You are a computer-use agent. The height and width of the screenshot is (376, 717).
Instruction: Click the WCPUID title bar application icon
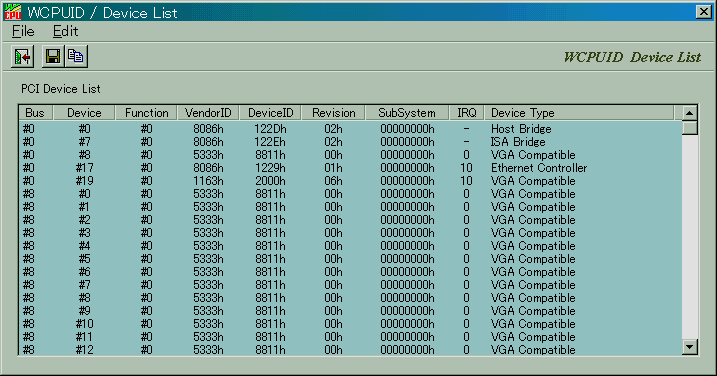pos(13,12)
